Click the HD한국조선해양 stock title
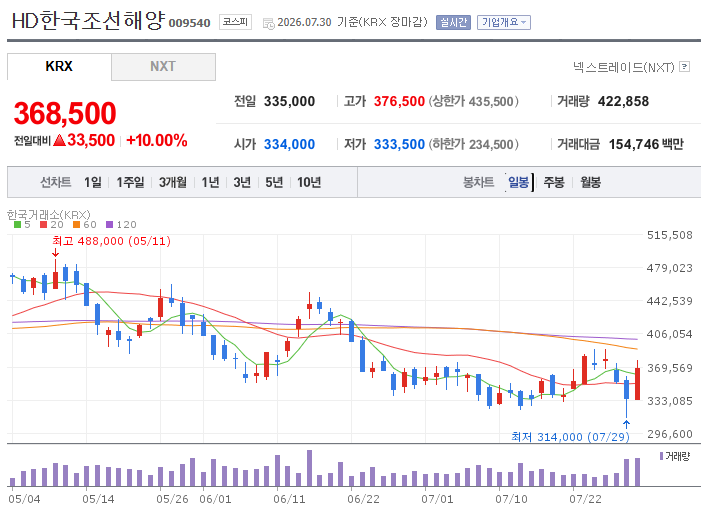Viewport: 701px width, 511px height. point(89,21)
